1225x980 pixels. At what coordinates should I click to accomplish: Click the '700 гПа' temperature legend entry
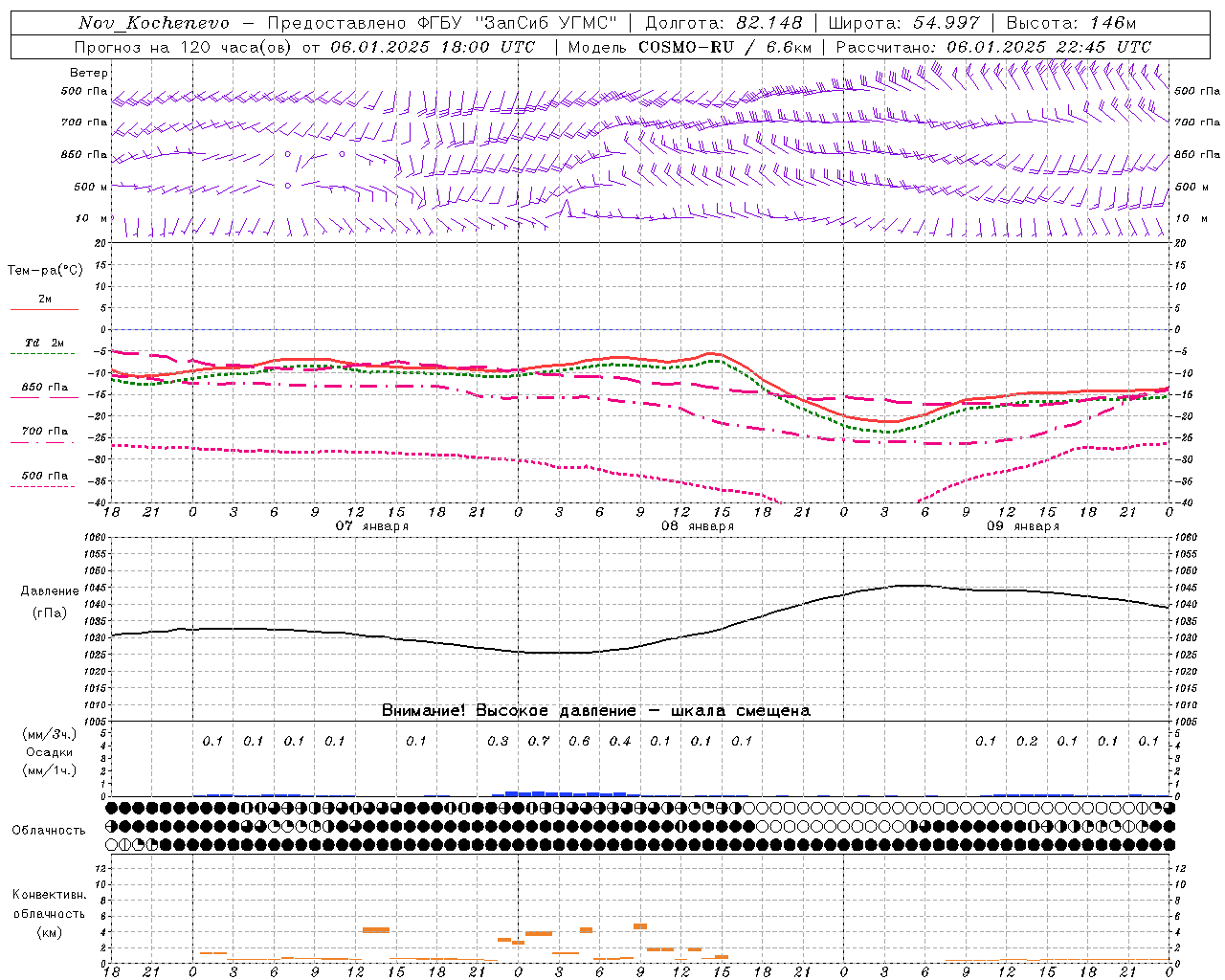click(x=45, y=432)
